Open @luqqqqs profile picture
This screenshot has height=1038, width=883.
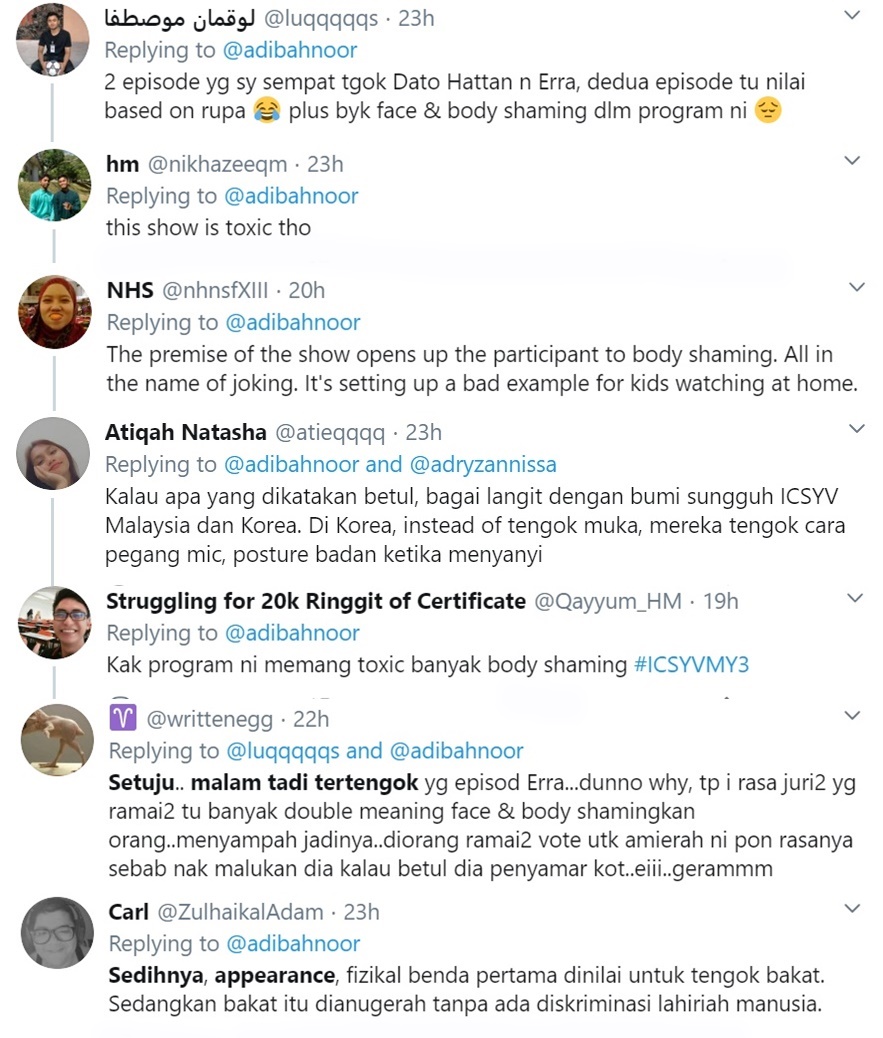[x=53, y=40]
